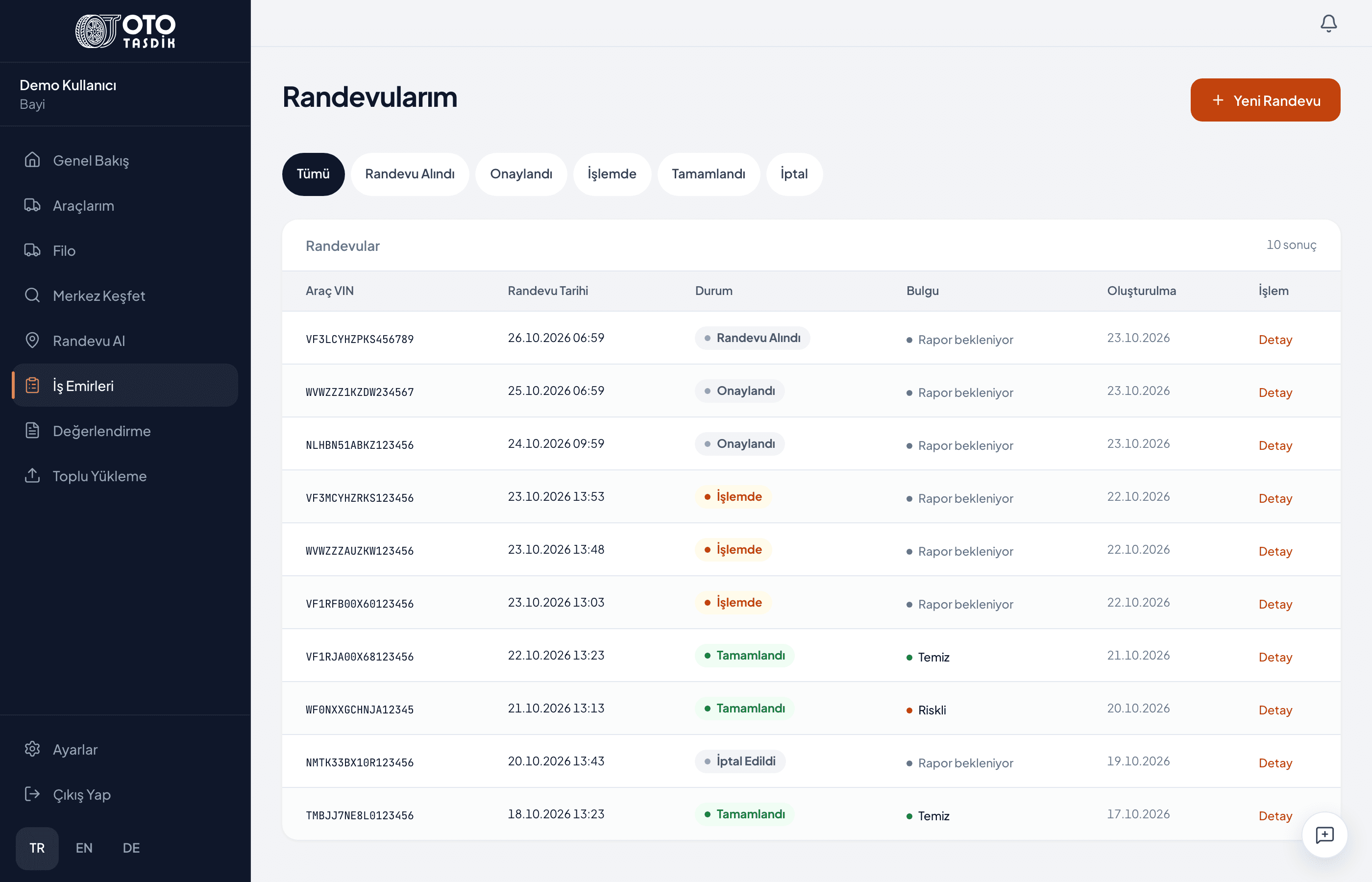Image resolution: width=1372 pixels, height=882 pixels.
Task: Click the 10 sonuç result count
Action: (x=1291, y=245)
